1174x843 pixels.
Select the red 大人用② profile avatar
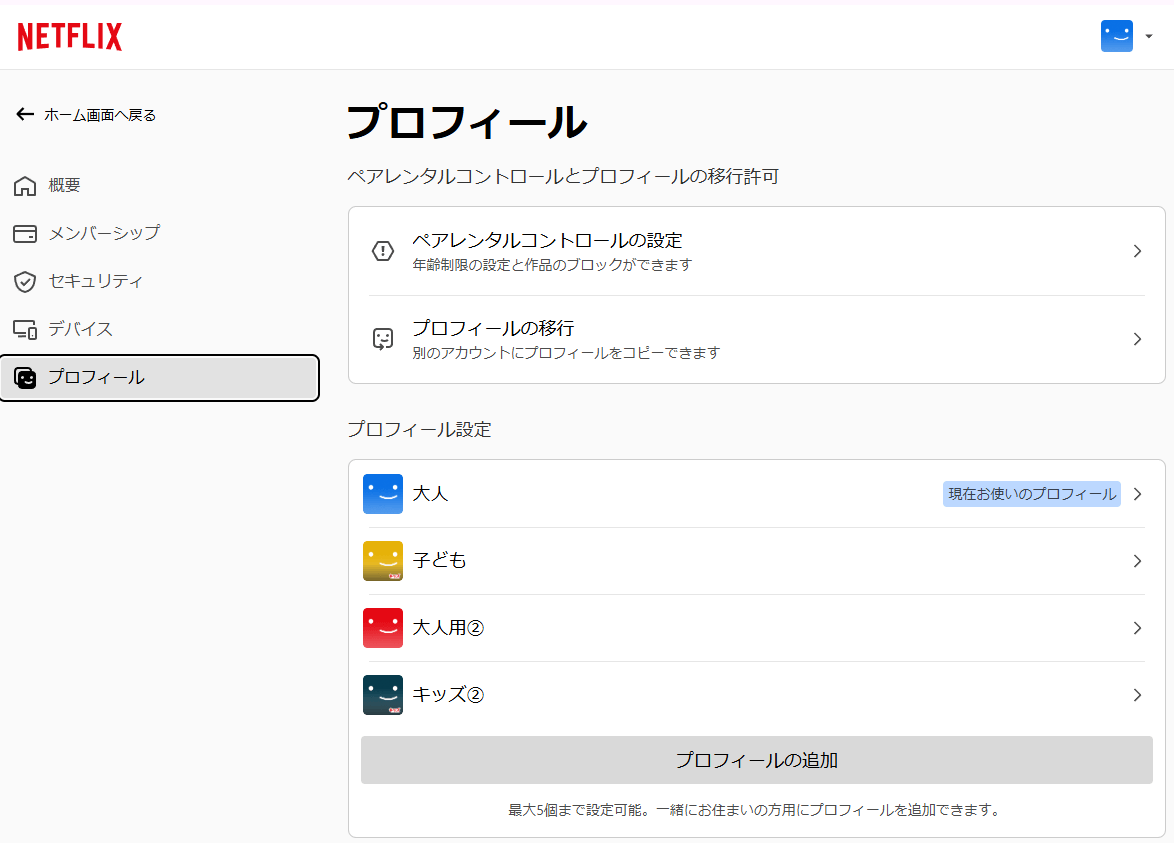pyautogui.click(x=383, y=628)
